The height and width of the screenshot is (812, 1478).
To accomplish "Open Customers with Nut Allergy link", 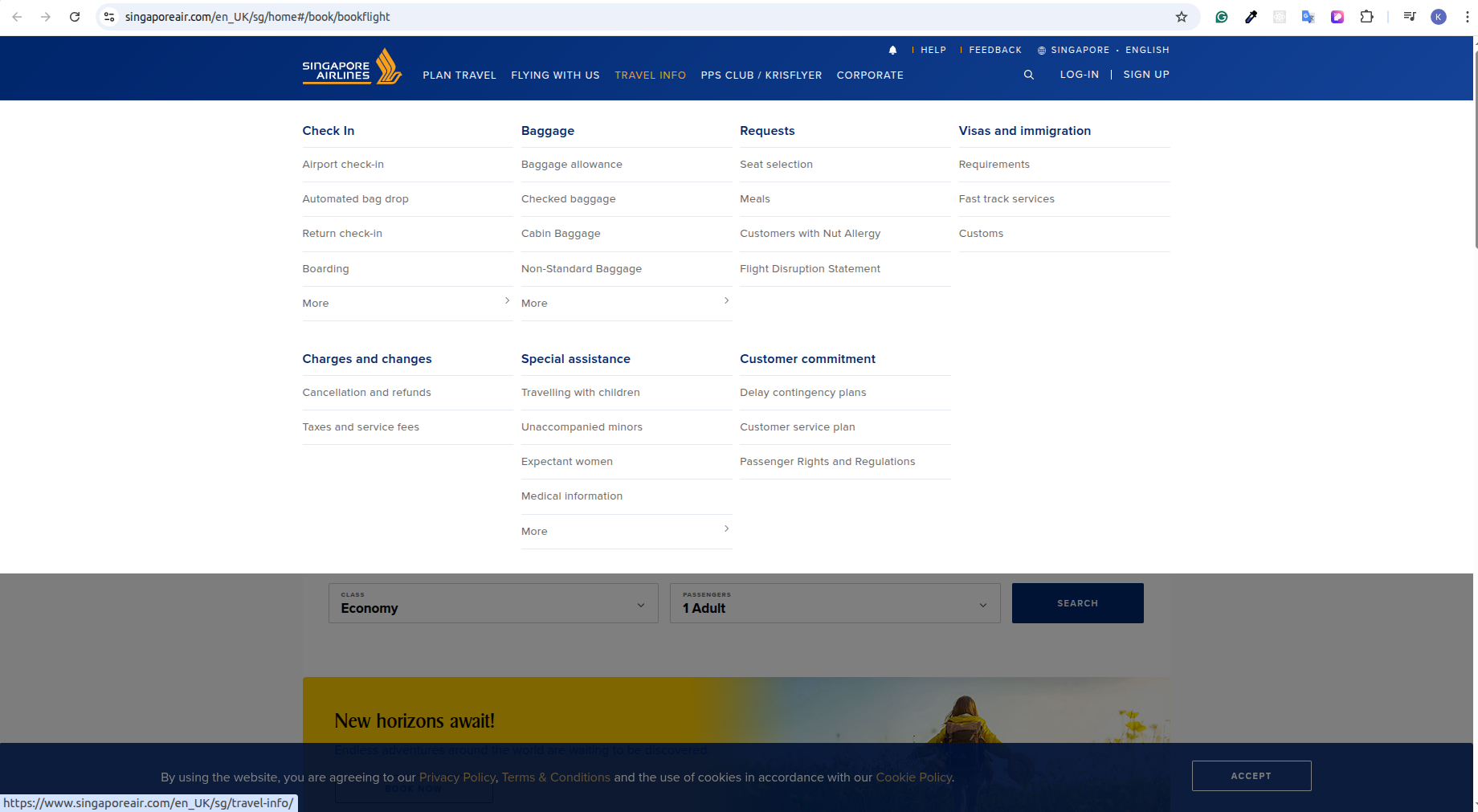I will click(x=810, y=234).
